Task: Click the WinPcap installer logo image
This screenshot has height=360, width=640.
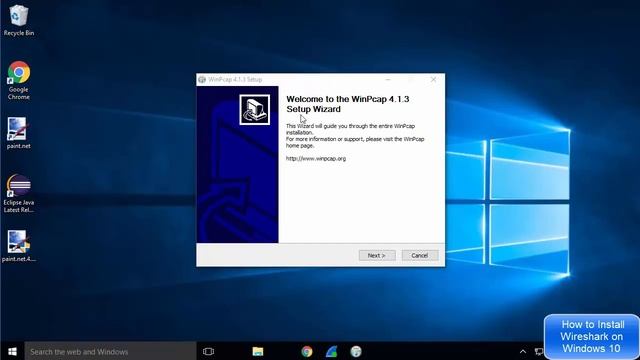Action: click(254, 109)
